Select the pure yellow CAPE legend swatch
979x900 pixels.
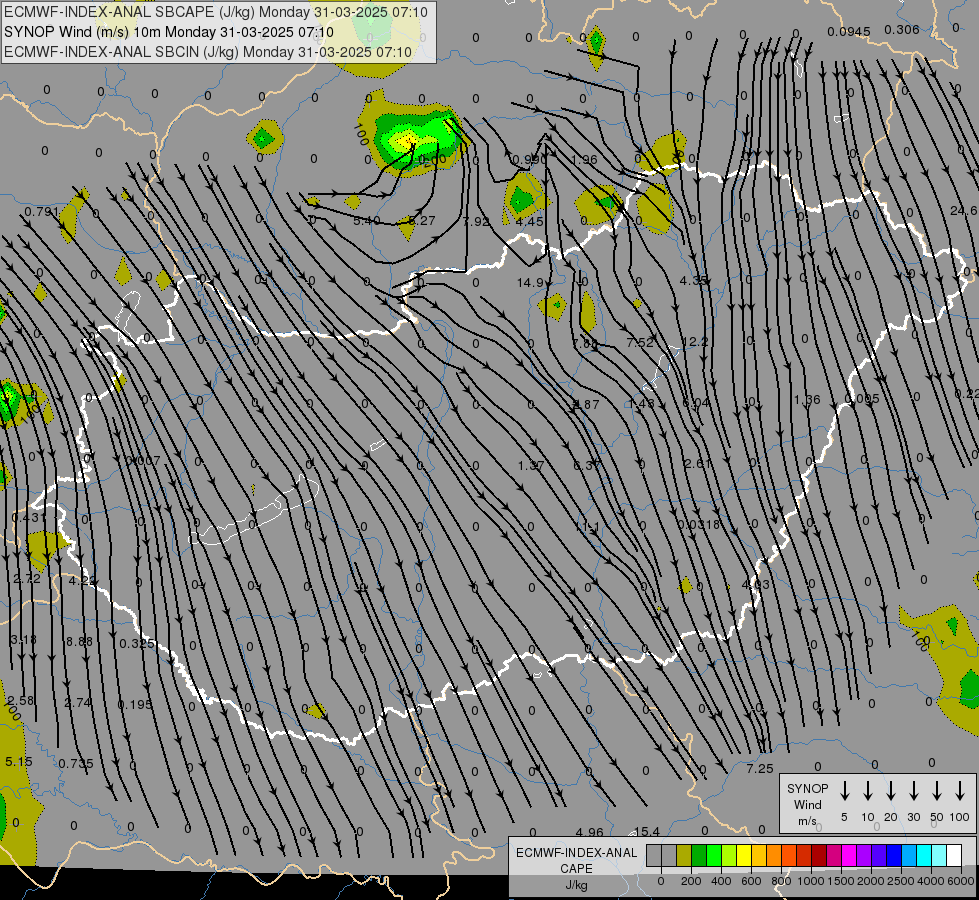point(744,856)
